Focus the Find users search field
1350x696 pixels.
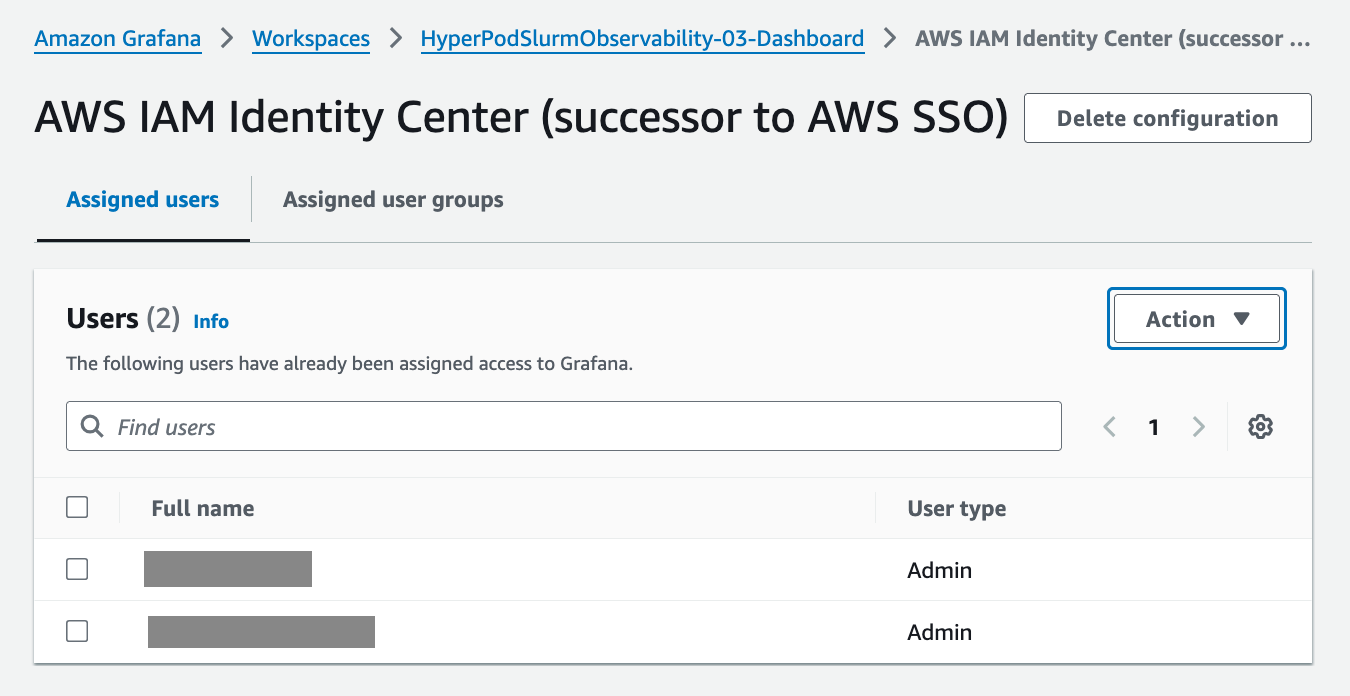580,427
